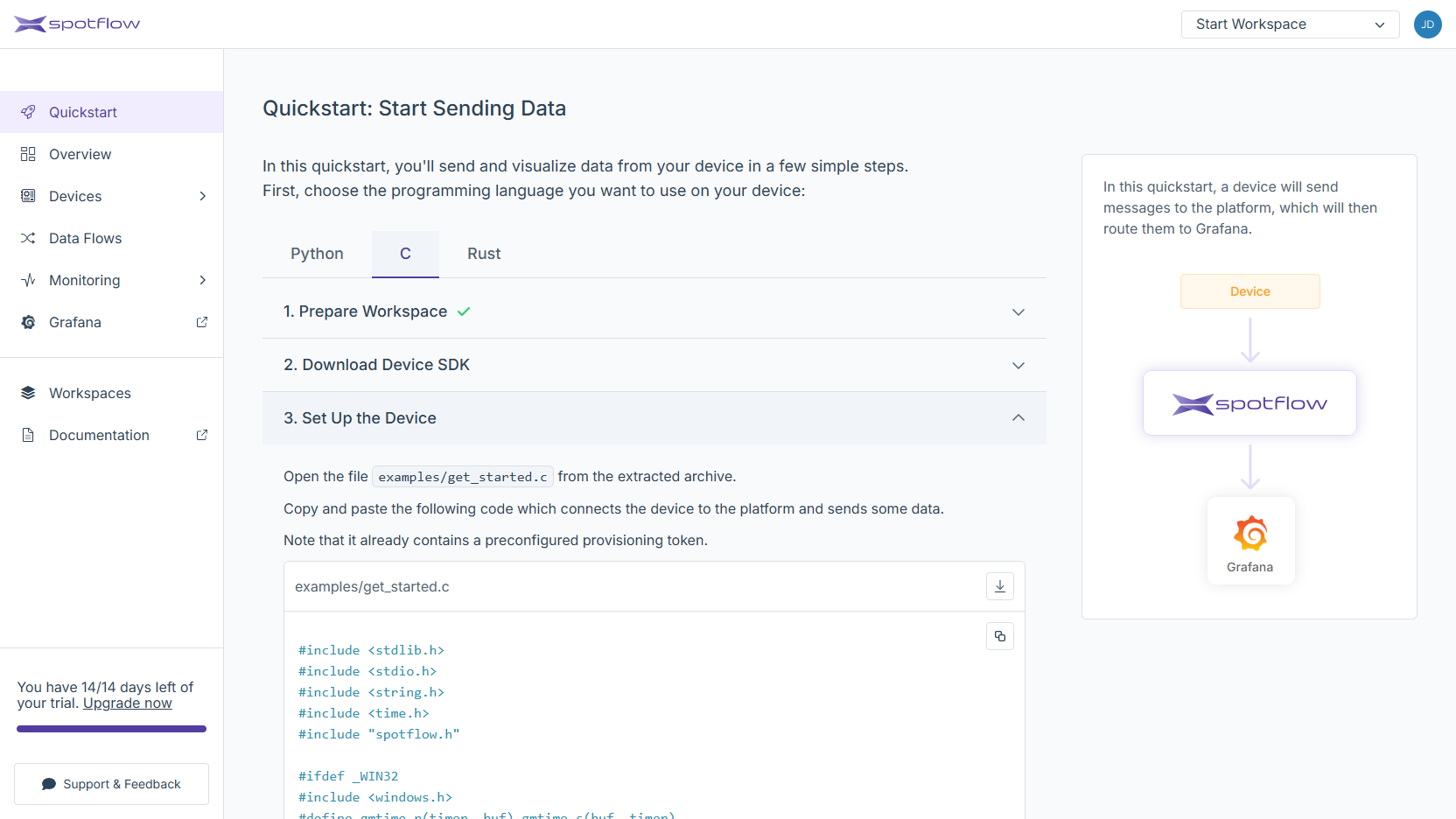Open Documentation external link icon
Viewport: 1456px width, 819px height.
(202, 435)
